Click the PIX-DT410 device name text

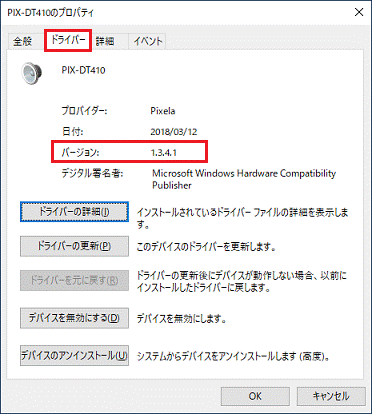83,70
